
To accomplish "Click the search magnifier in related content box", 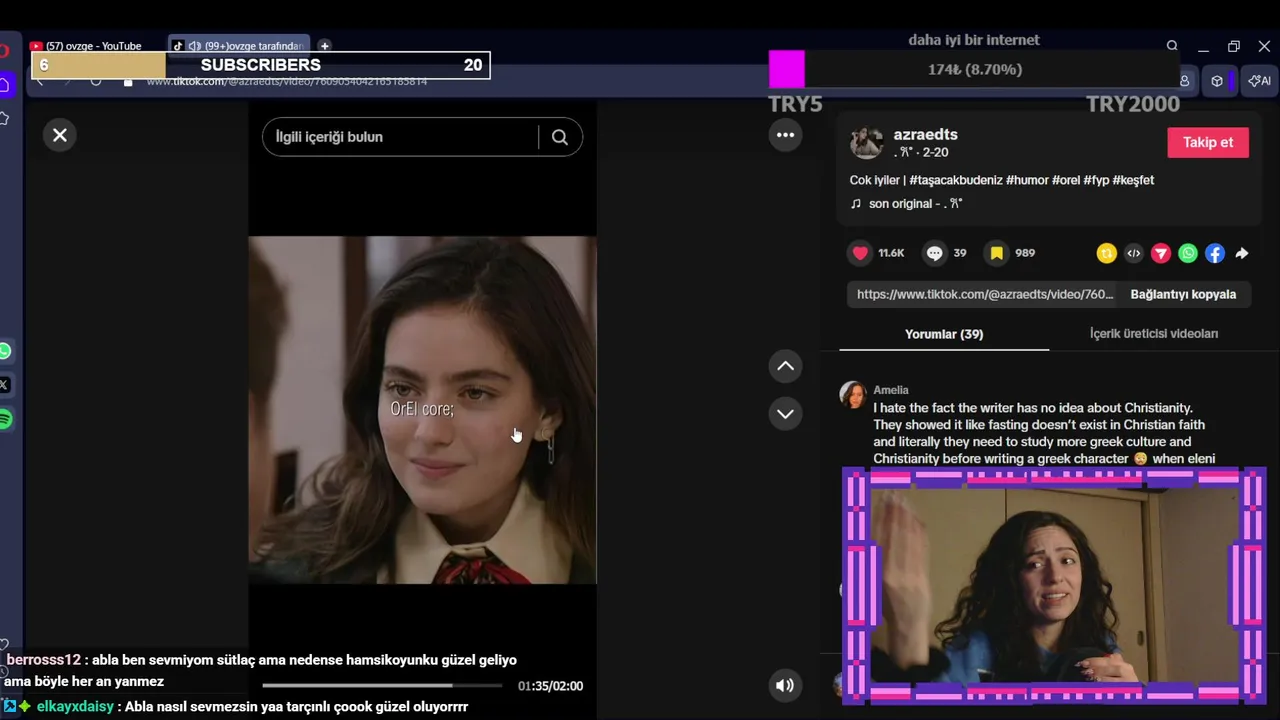I will [560, 137].
